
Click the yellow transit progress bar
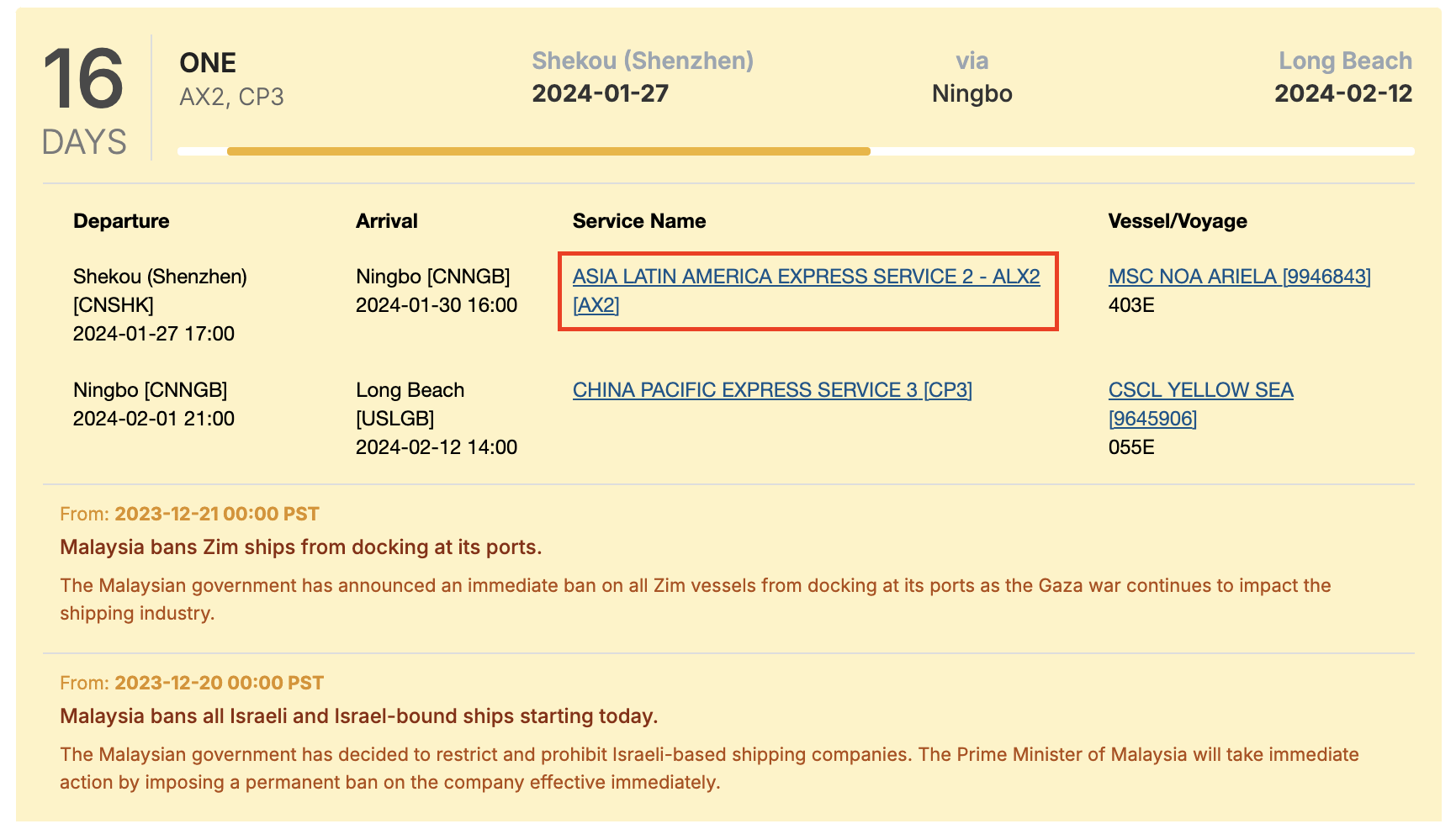(548, 151)
